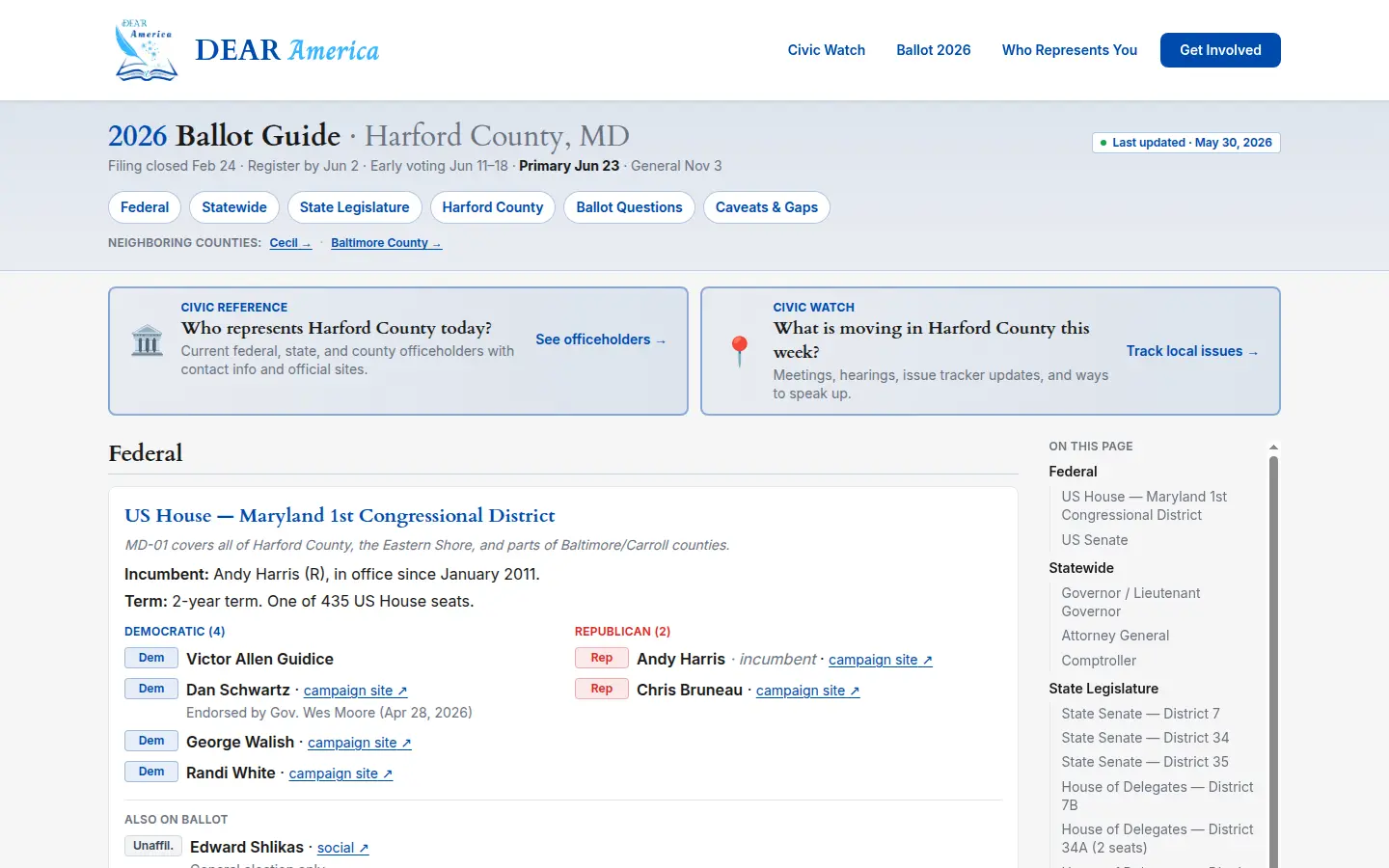
Task: Click the Get Involved button
Action: coord(1220,50)
